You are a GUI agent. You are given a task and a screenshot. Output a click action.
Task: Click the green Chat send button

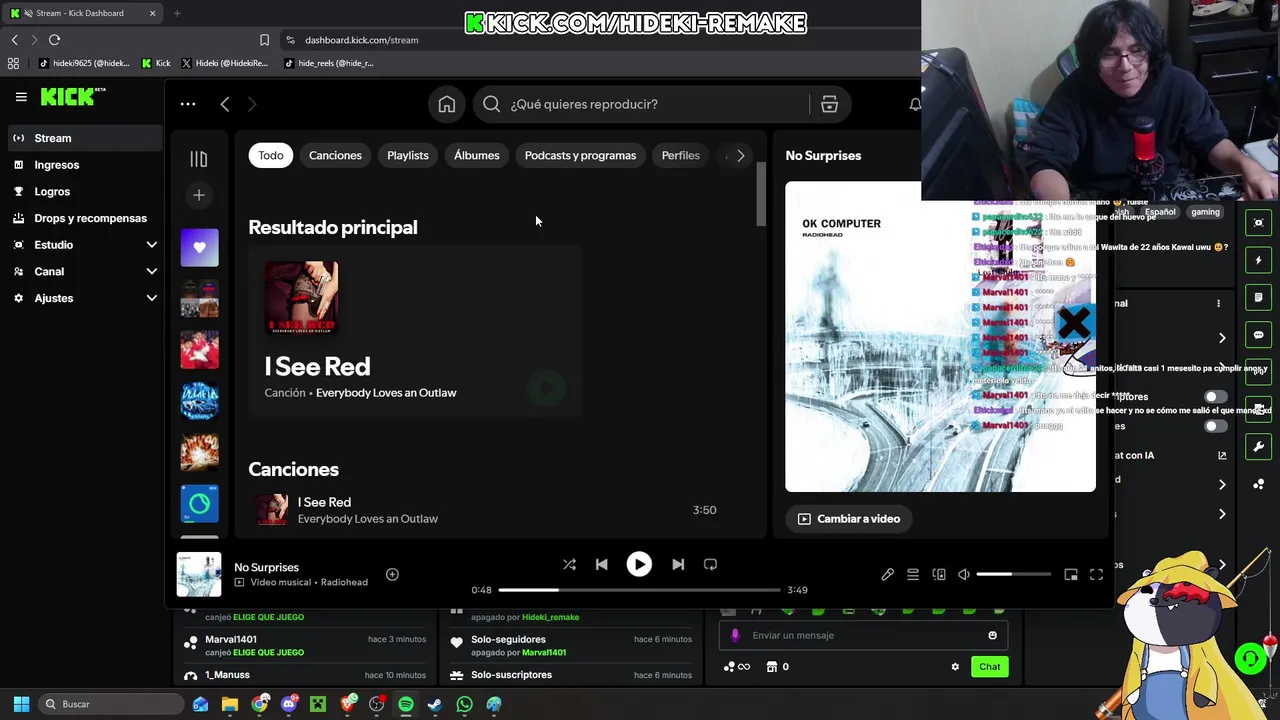pyautogui.click(x=989, y=667)
